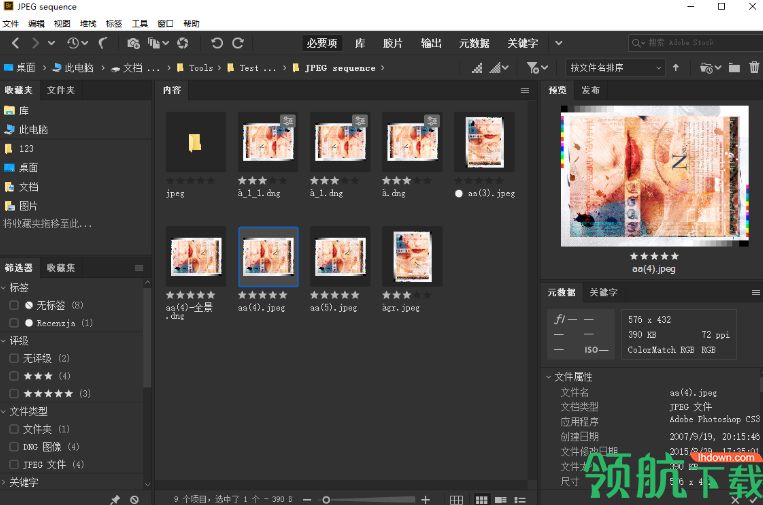Open the navigation history dropdown arrow

[x=51, y=43]
